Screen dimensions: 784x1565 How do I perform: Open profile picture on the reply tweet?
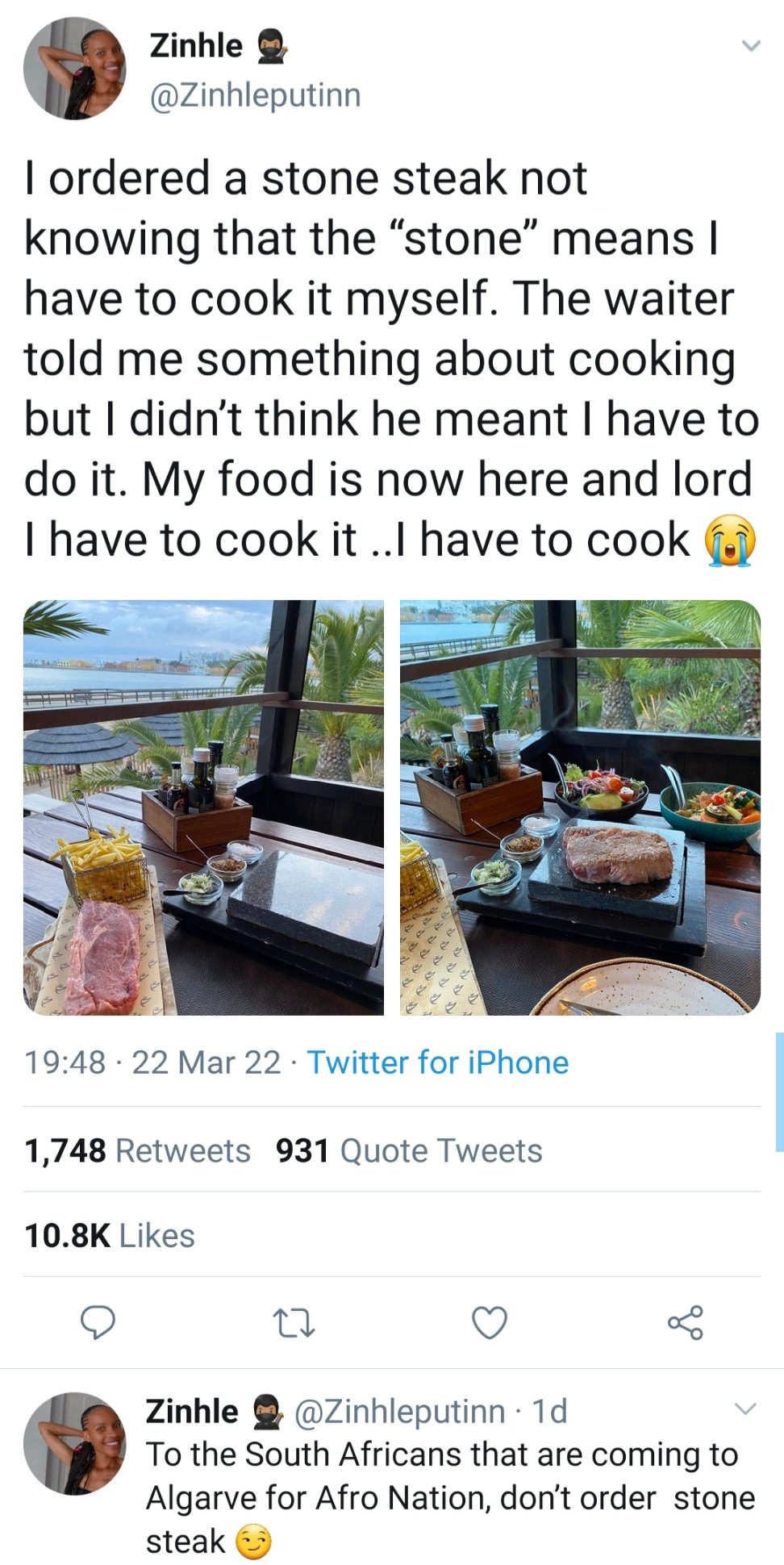[74, 1443]
